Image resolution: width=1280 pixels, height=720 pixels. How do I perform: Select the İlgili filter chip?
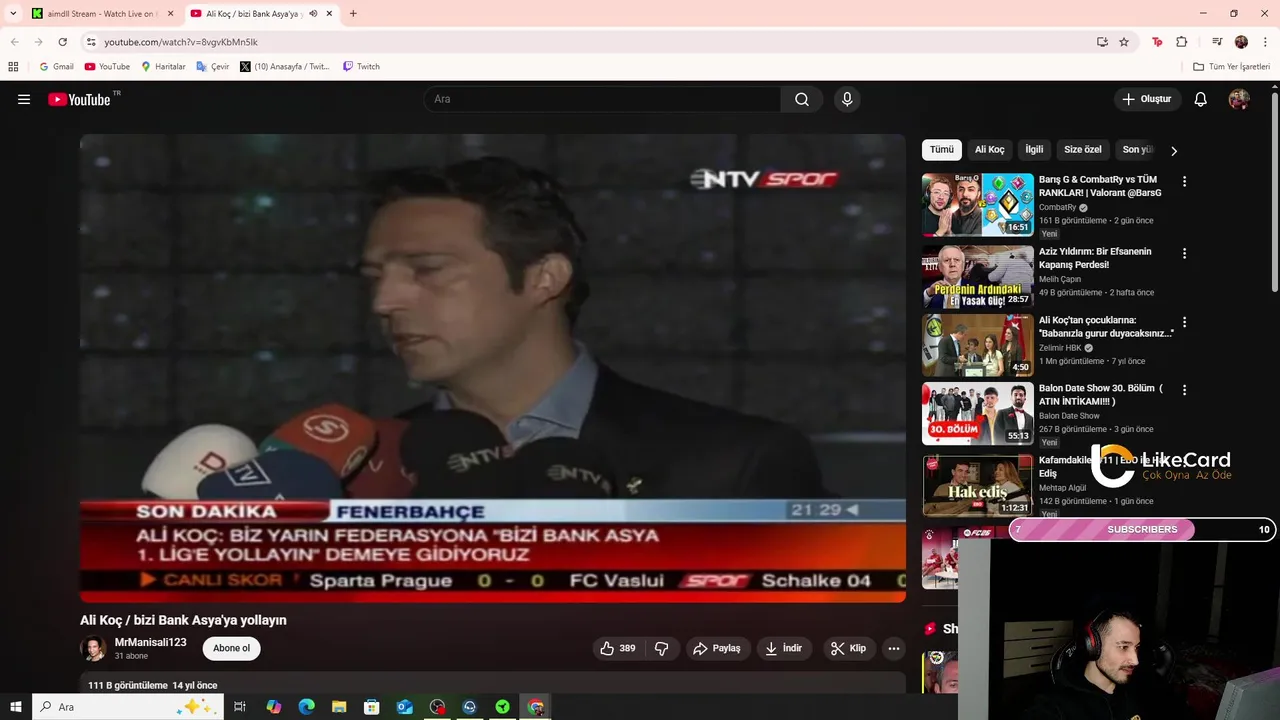1034,150
